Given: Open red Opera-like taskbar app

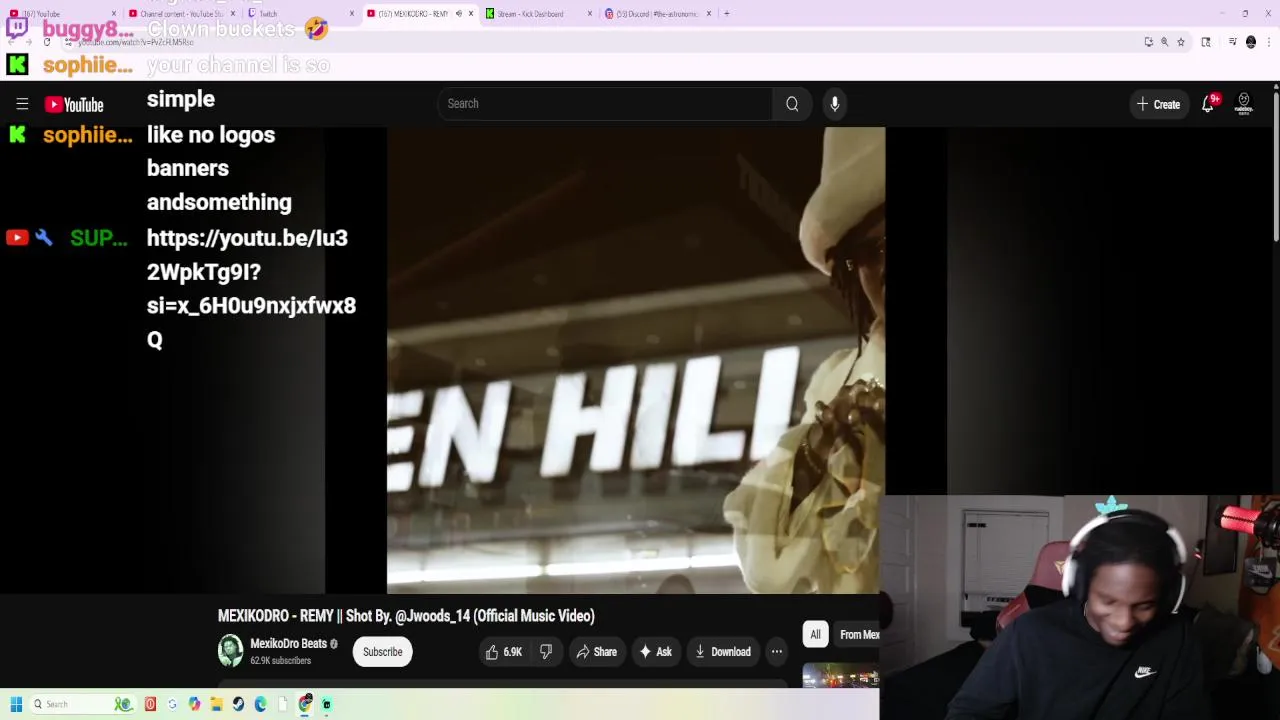Looking at the screenshot, I should point(150,704).
